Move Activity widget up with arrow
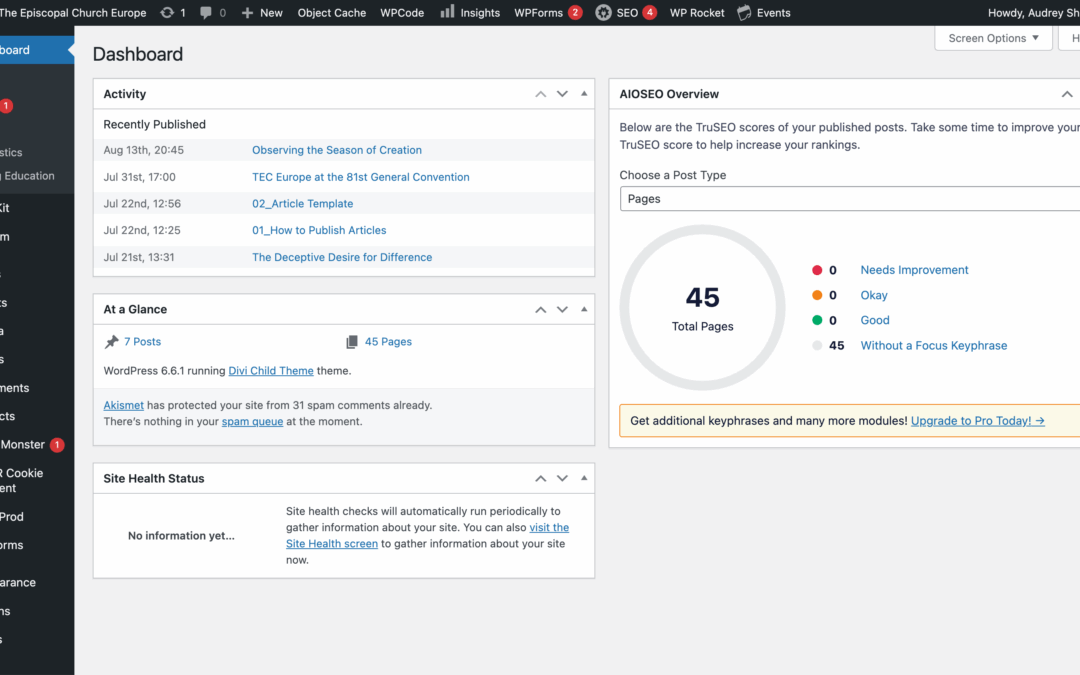Screen dimensions: 1080x675 541,94
